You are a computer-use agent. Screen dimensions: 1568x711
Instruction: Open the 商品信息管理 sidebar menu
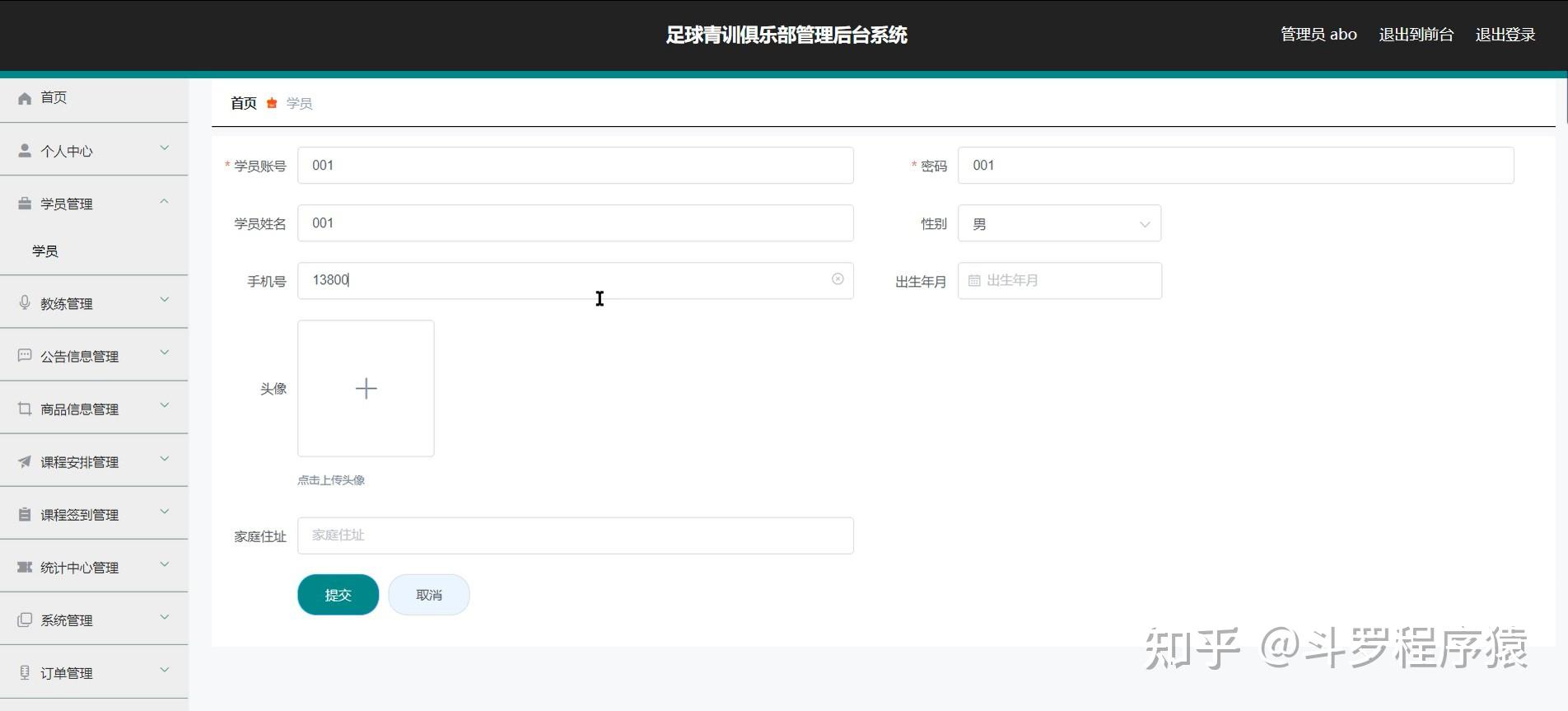click(94, 409)
